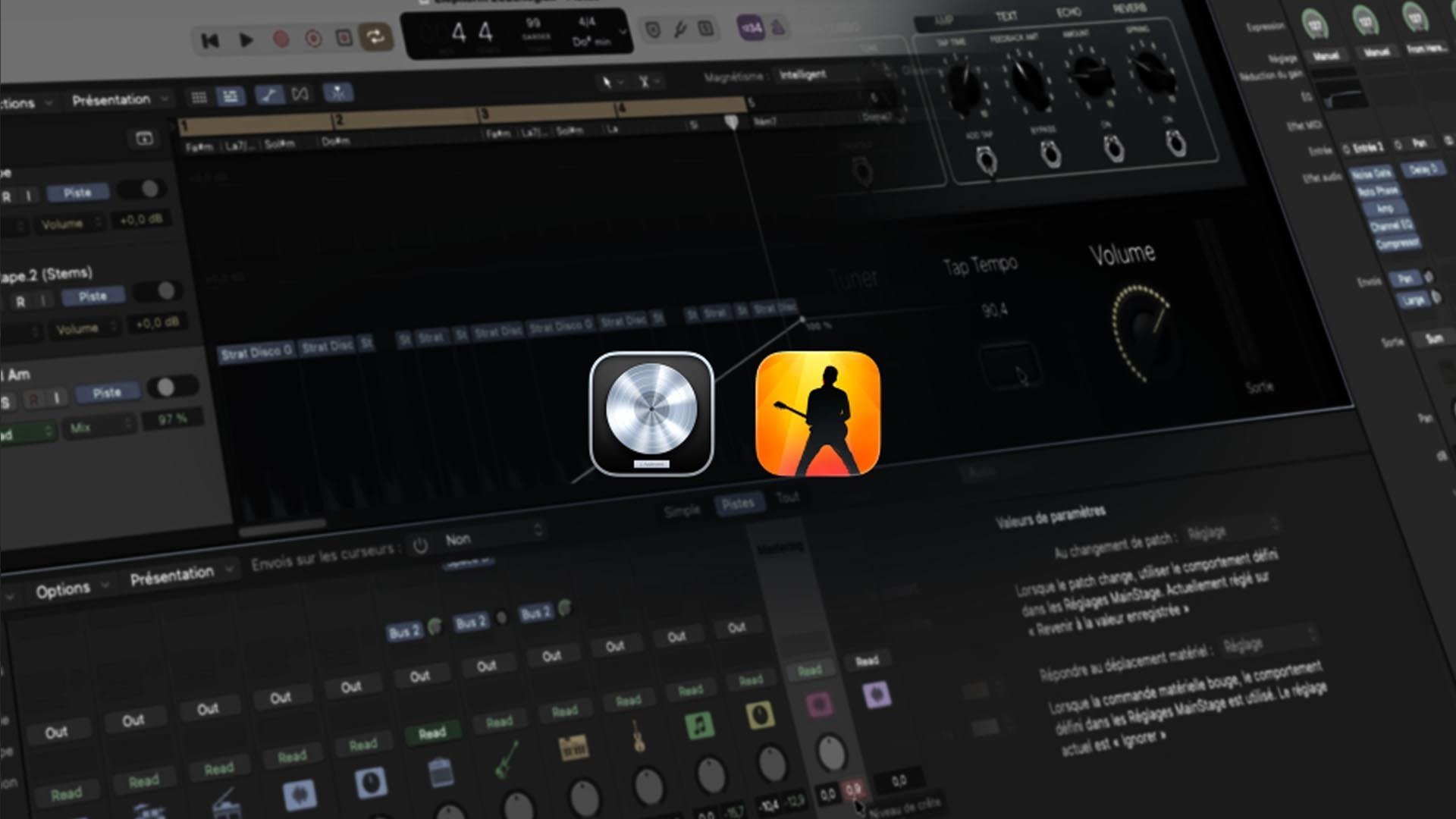Click the Piste button on Am track
Viewport: 1456px width, 819px height.
[107, 393]
